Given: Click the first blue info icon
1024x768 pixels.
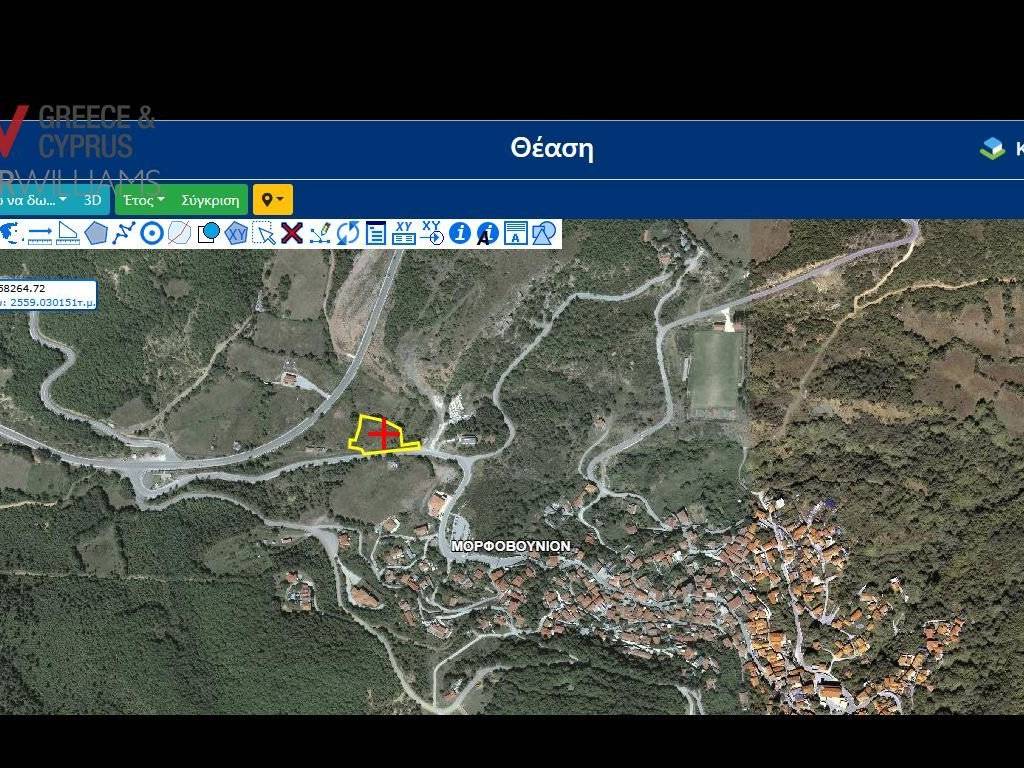Looking at the screenshot, I should (x=460, y=234).
